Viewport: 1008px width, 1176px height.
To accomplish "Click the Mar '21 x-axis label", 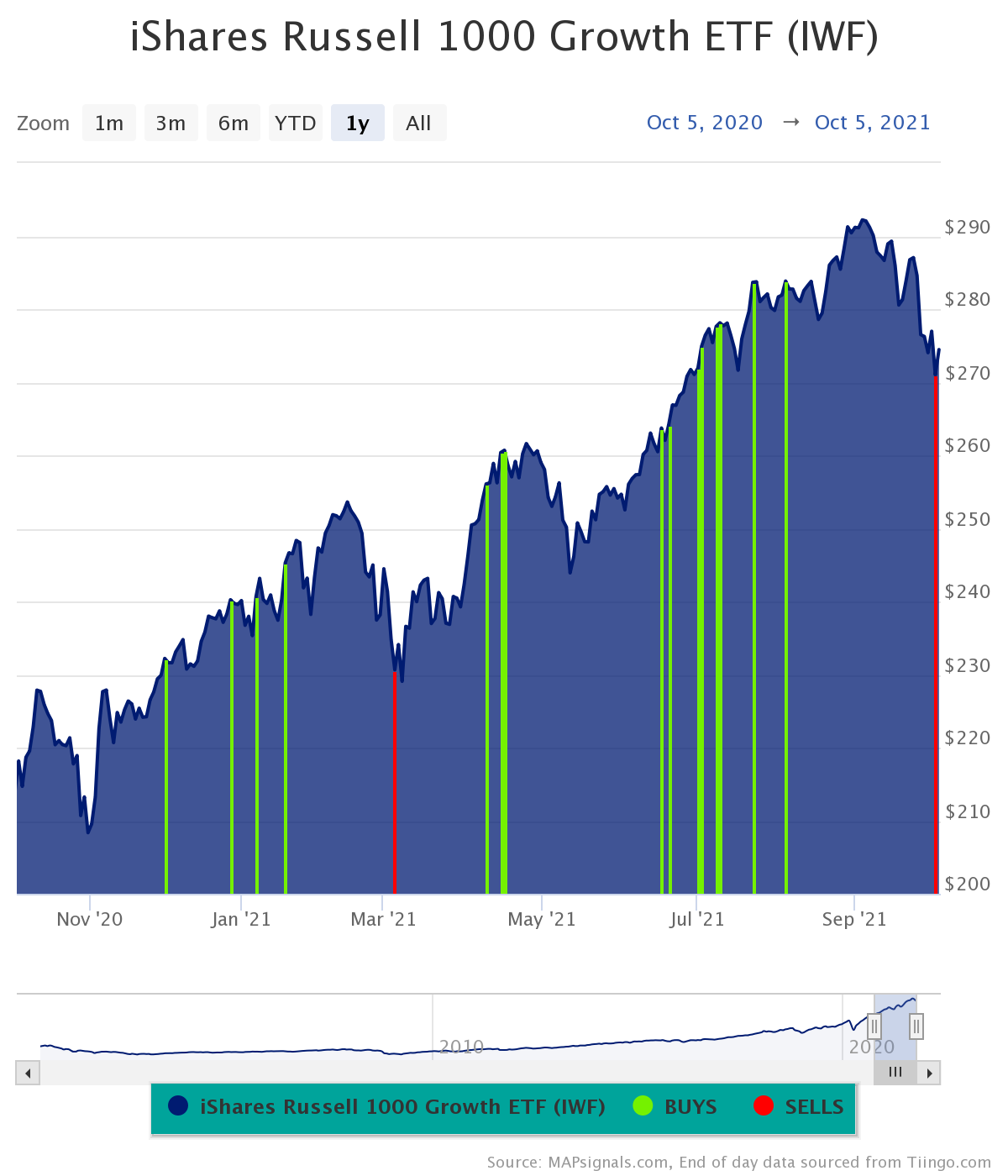I will pyautogui.click(x=383, y=919).
